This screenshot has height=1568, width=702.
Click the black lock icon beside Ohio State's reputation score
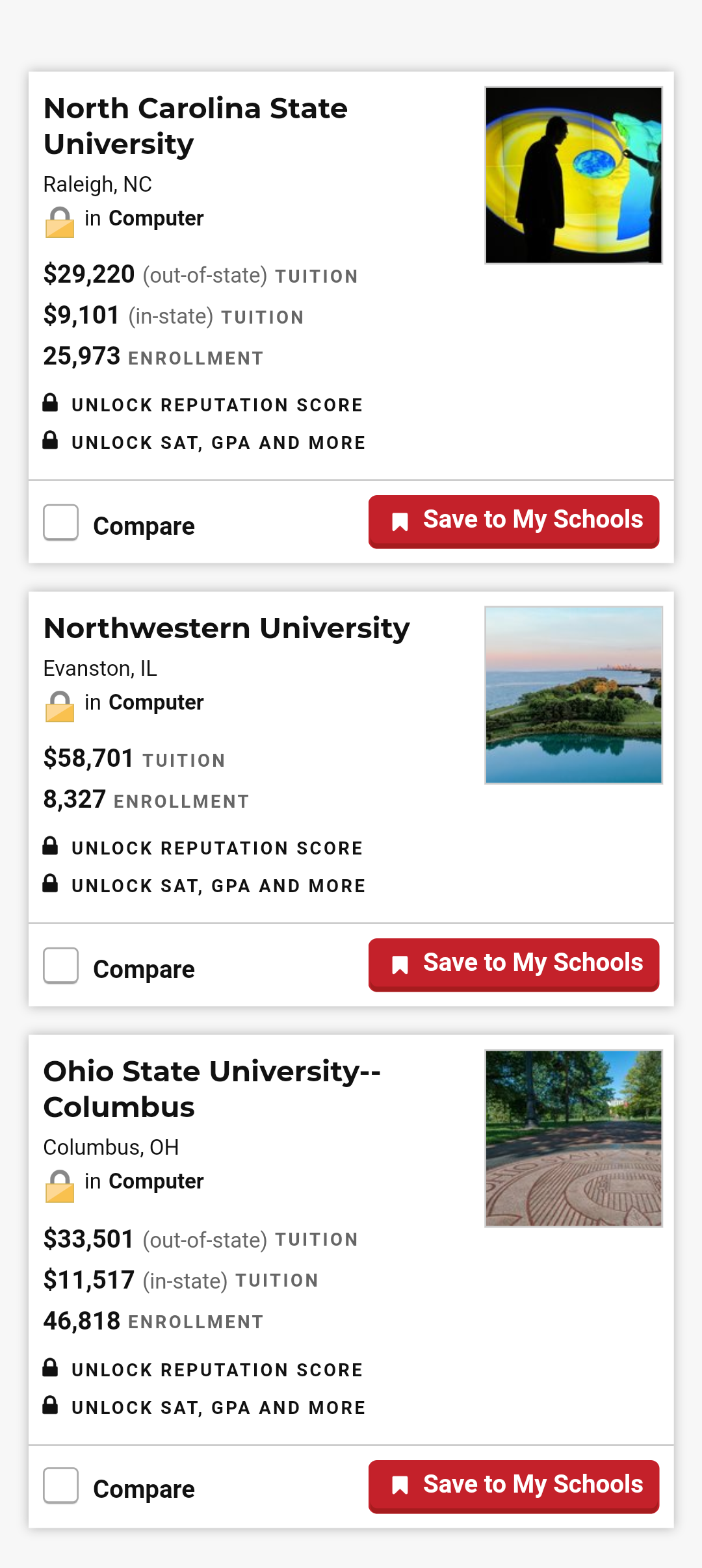coord(50,1368)
